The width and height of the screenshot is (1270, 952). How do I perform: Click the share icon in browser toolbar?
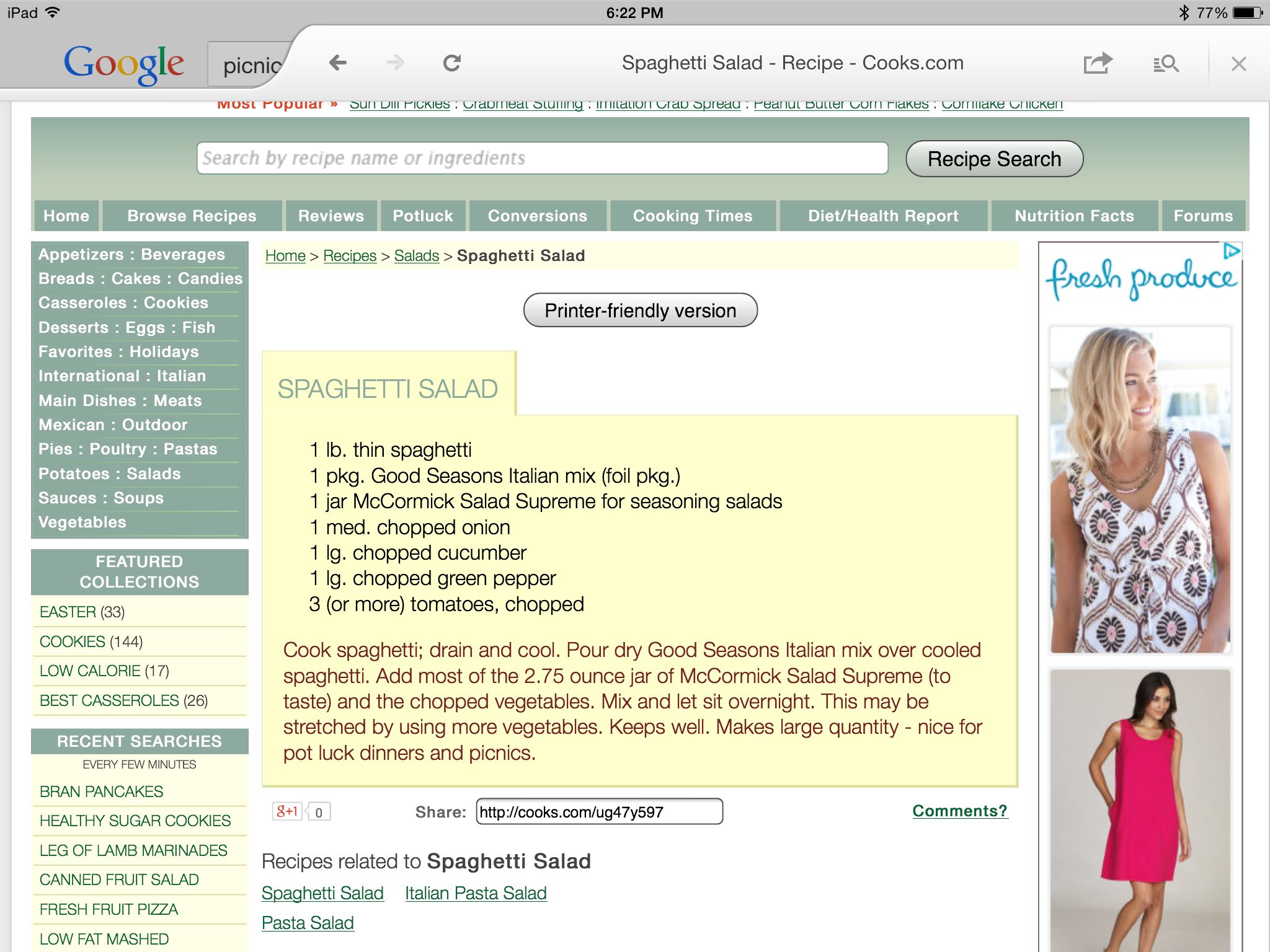click(1098, 63)
